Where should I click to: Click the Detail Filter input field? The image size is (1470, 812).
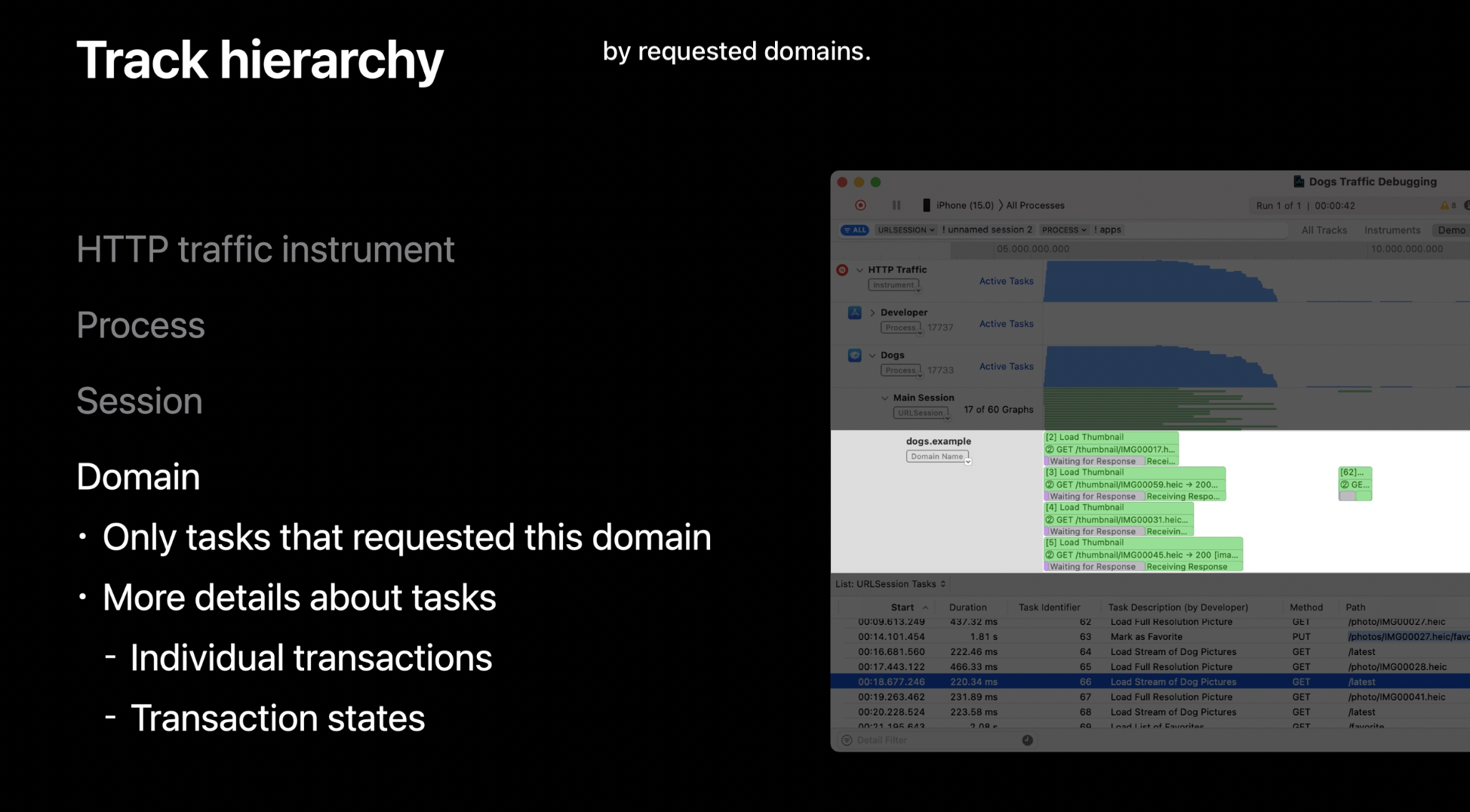click(x=936, y=740)
